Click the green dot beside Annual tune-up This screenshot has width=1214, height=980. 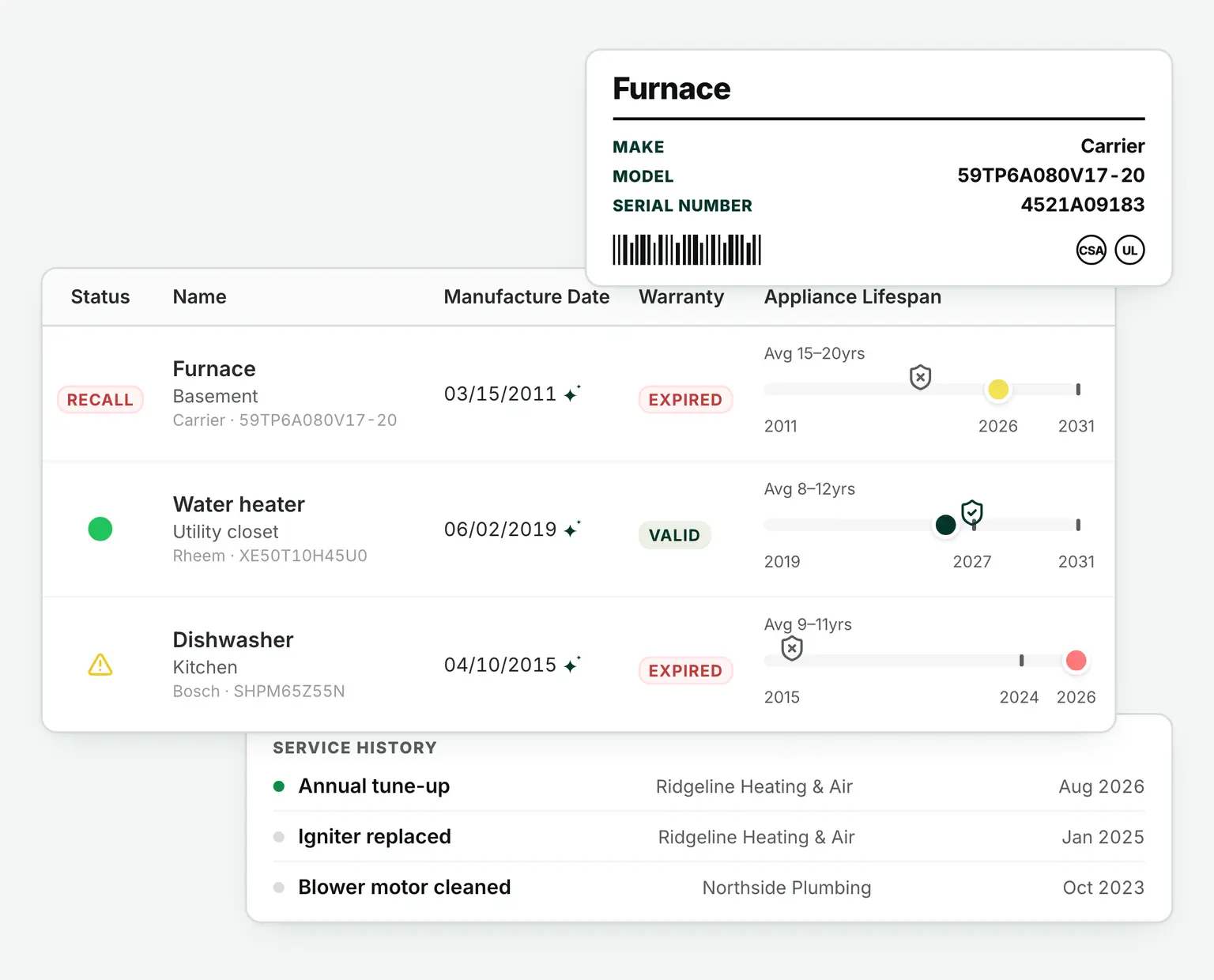point(279,786)
